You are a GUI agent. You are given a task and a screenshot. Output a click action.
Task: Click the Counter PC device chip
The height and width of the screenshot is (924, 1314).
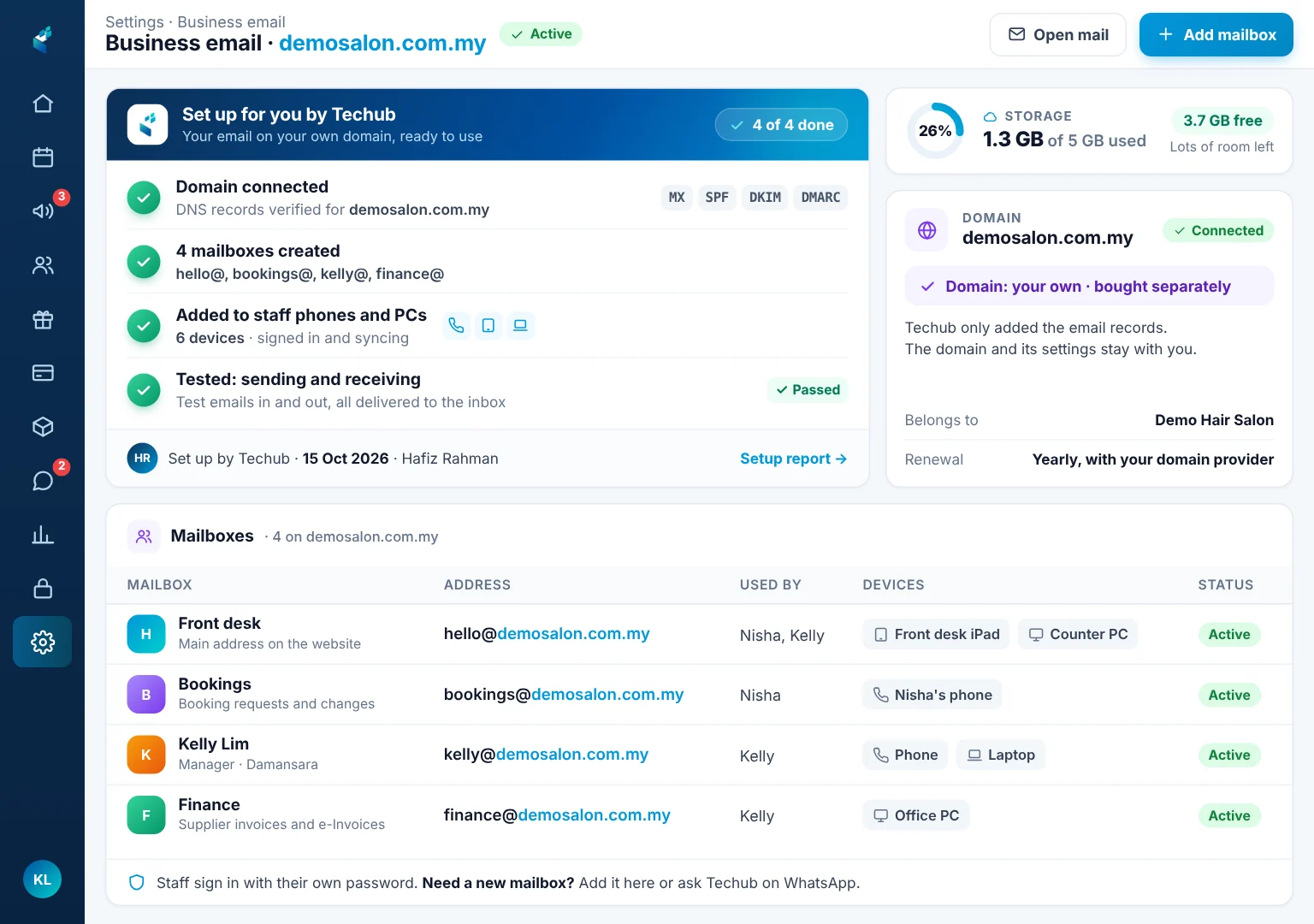click(x=1078, y=635)
